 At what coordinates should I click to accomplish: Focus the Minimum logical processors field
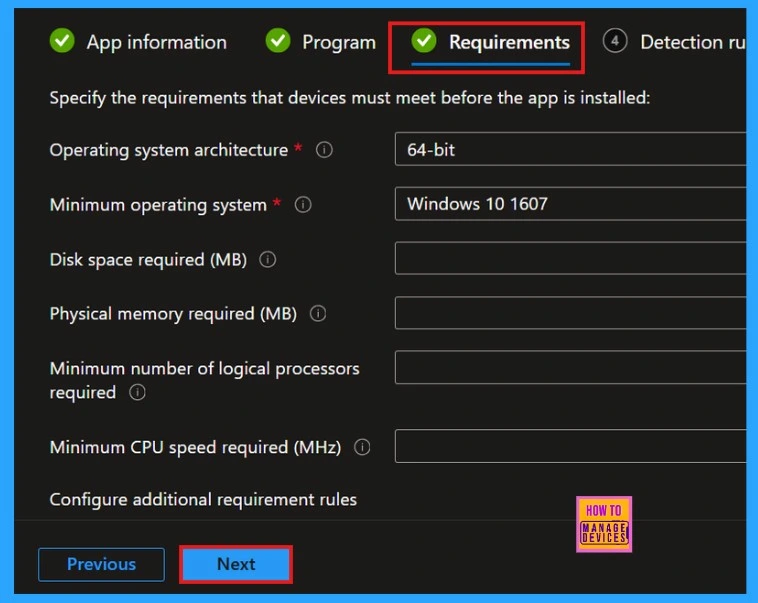570,368
